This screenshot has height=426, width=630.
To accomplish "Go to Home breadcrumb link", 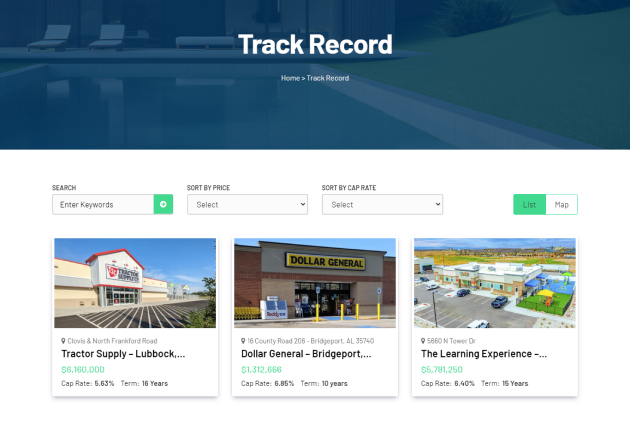I will click(290, 78).
